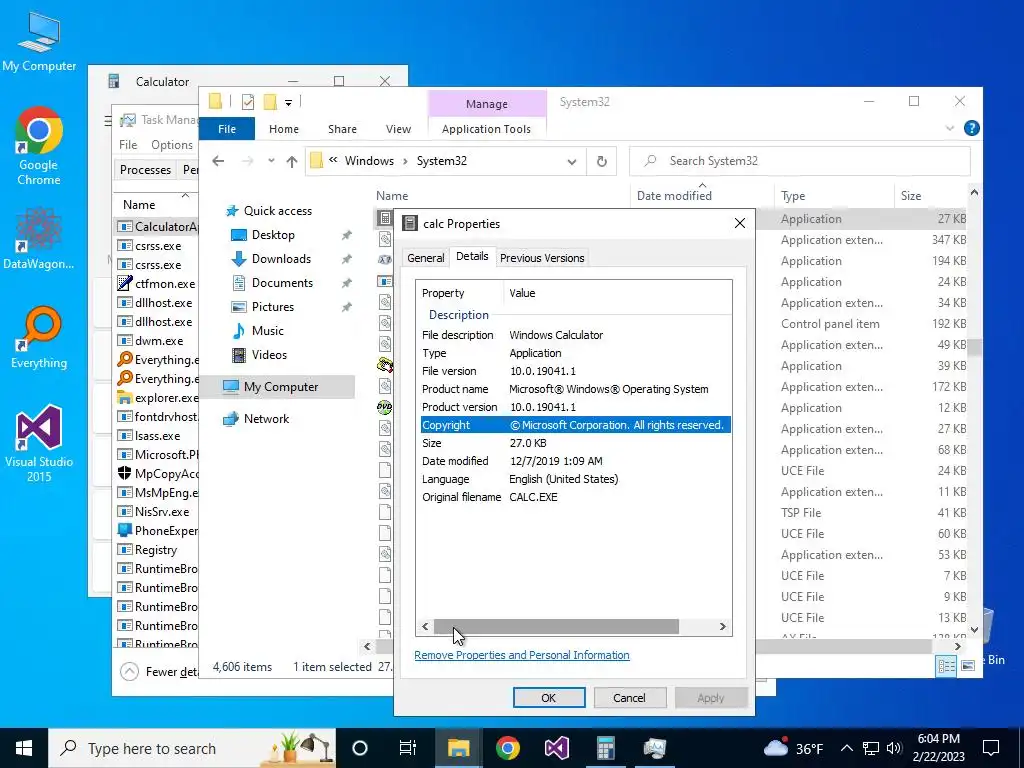Image resolution: width=1024 pixels, height=768 pixels.
Task: Select Downloads in navigation pane
Action: (281, 259)
